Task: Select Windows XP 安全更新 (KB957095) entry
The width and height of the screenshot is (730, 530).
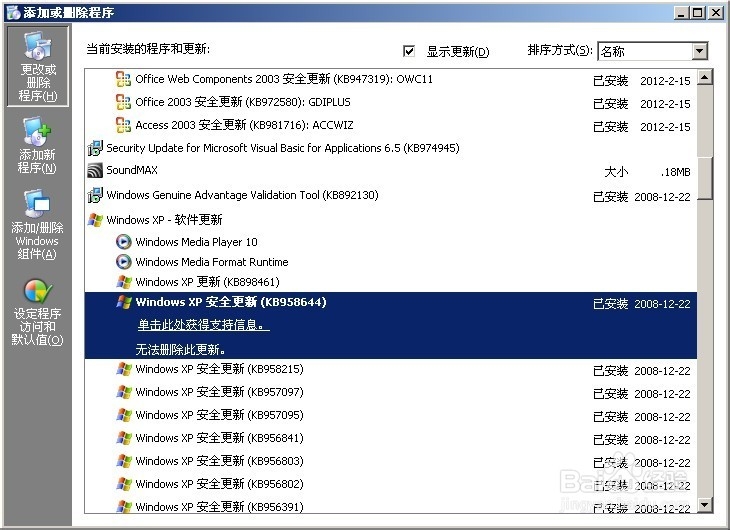Action: (219, 415)
